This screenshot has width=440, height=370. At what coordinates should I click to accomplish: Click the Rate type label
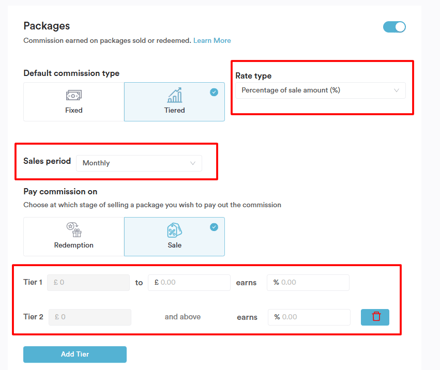[x=253, y=76]
